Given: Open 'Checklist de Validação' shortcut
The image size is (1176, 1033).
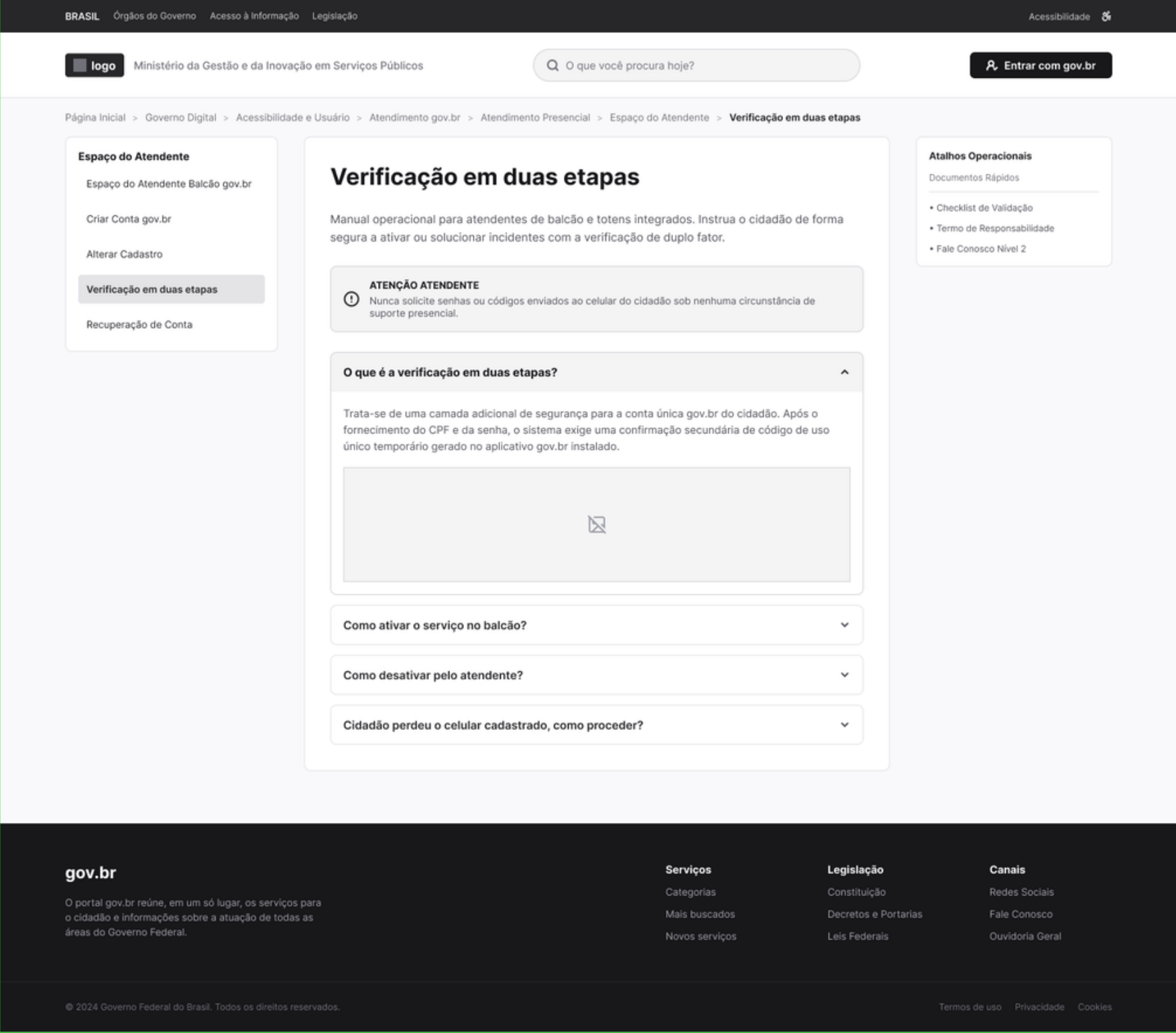Looking at the screenshot, I should pos(984,208).
